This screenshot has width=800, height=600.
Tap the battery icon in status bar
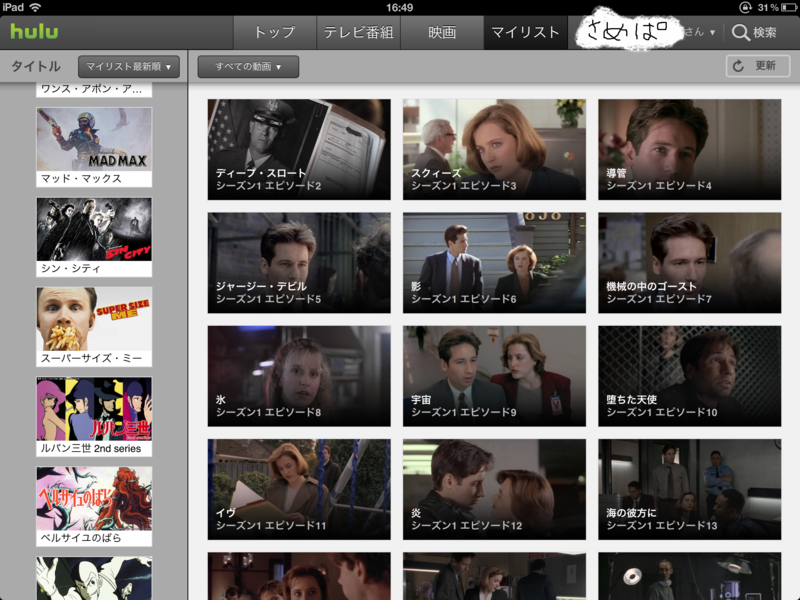click(x=789, y=7)
